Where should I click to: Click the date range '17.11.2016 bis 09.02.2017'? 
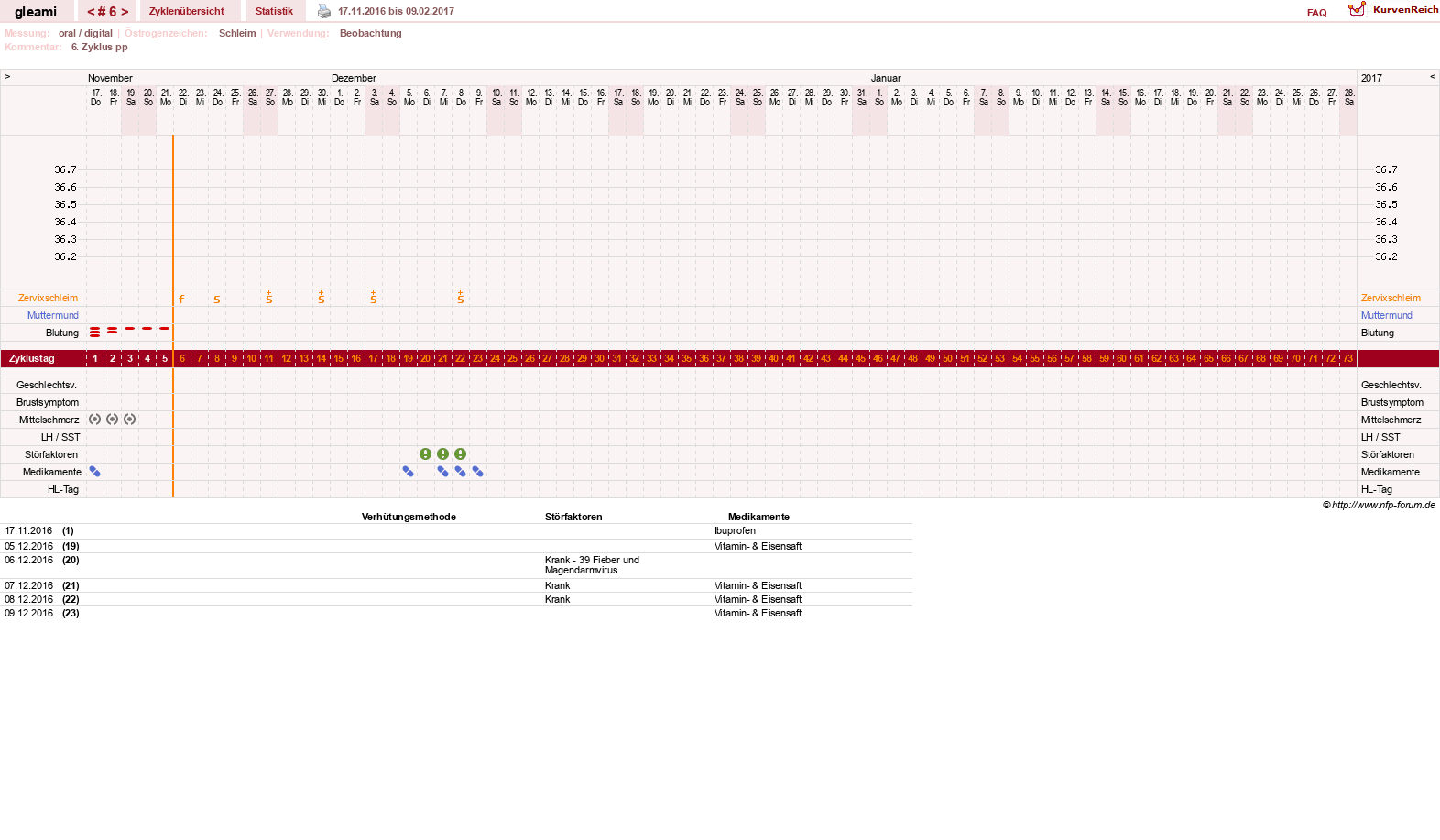click(396, 11)
